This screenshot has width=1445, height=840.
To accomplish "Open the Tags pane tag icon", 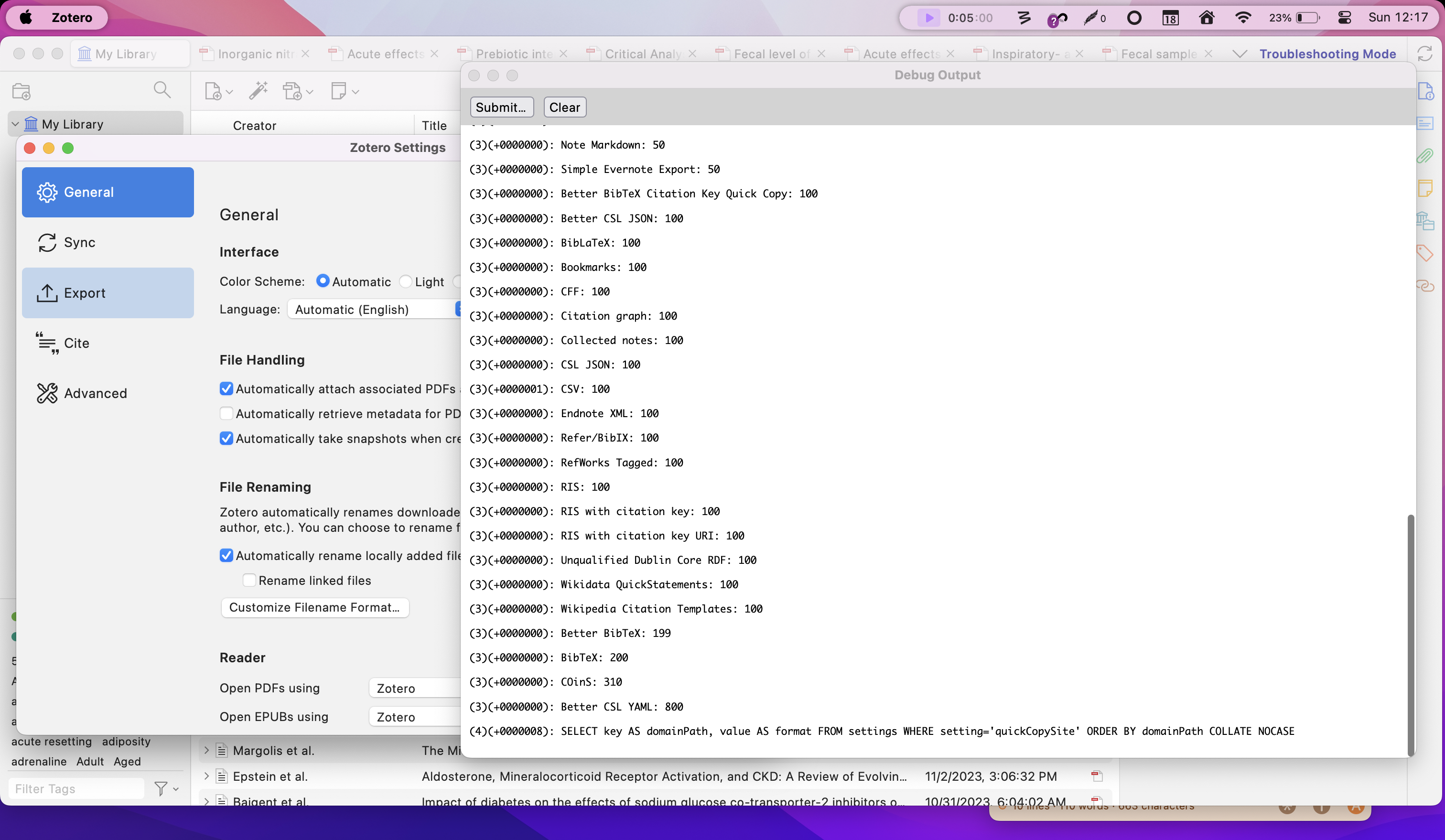I will [x=1424, y=253].
